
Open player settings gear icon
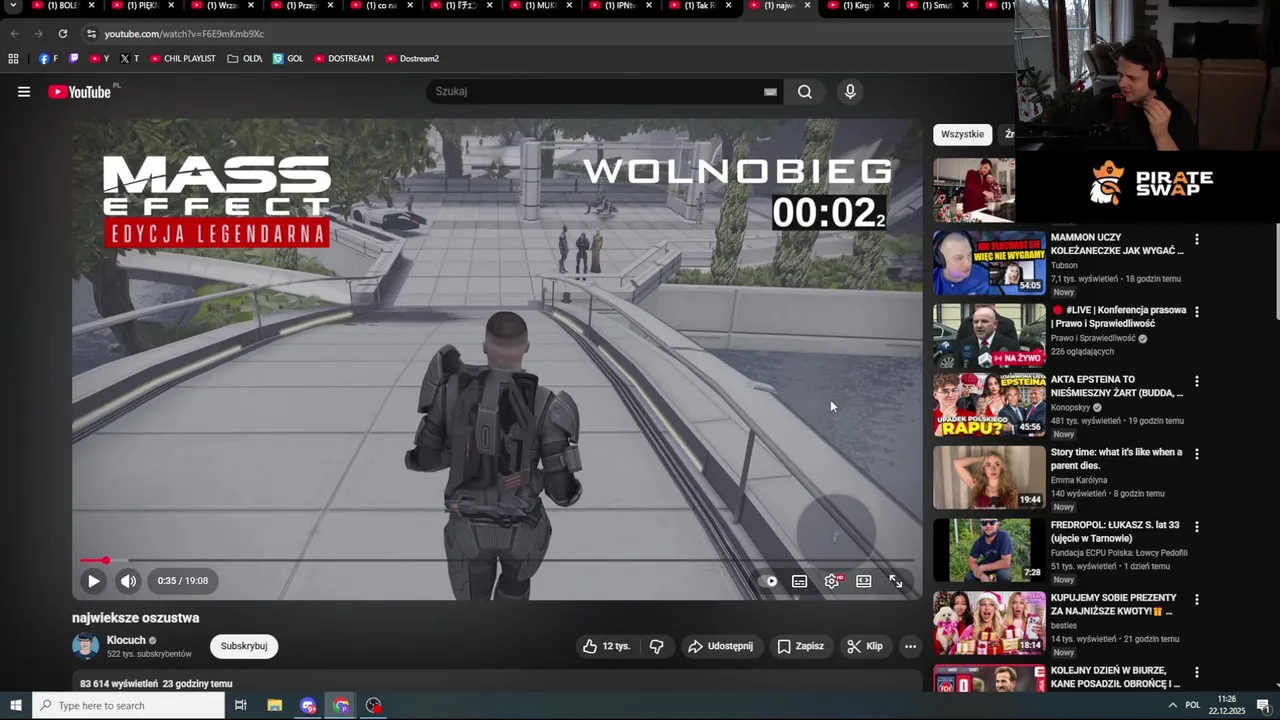point(832,581)
